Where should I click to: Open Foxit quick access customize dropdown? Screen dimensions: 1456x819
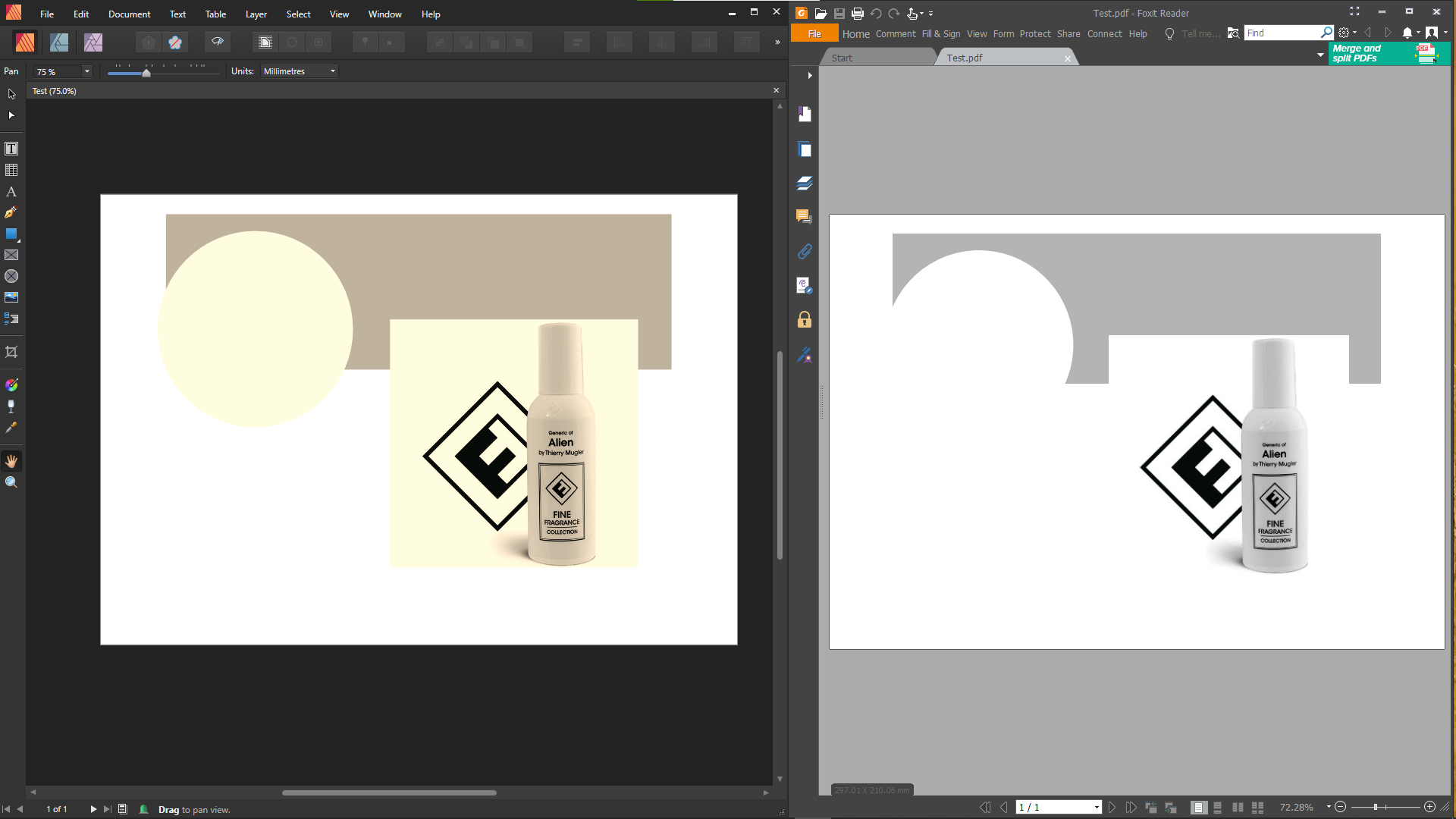pos(930,14)
